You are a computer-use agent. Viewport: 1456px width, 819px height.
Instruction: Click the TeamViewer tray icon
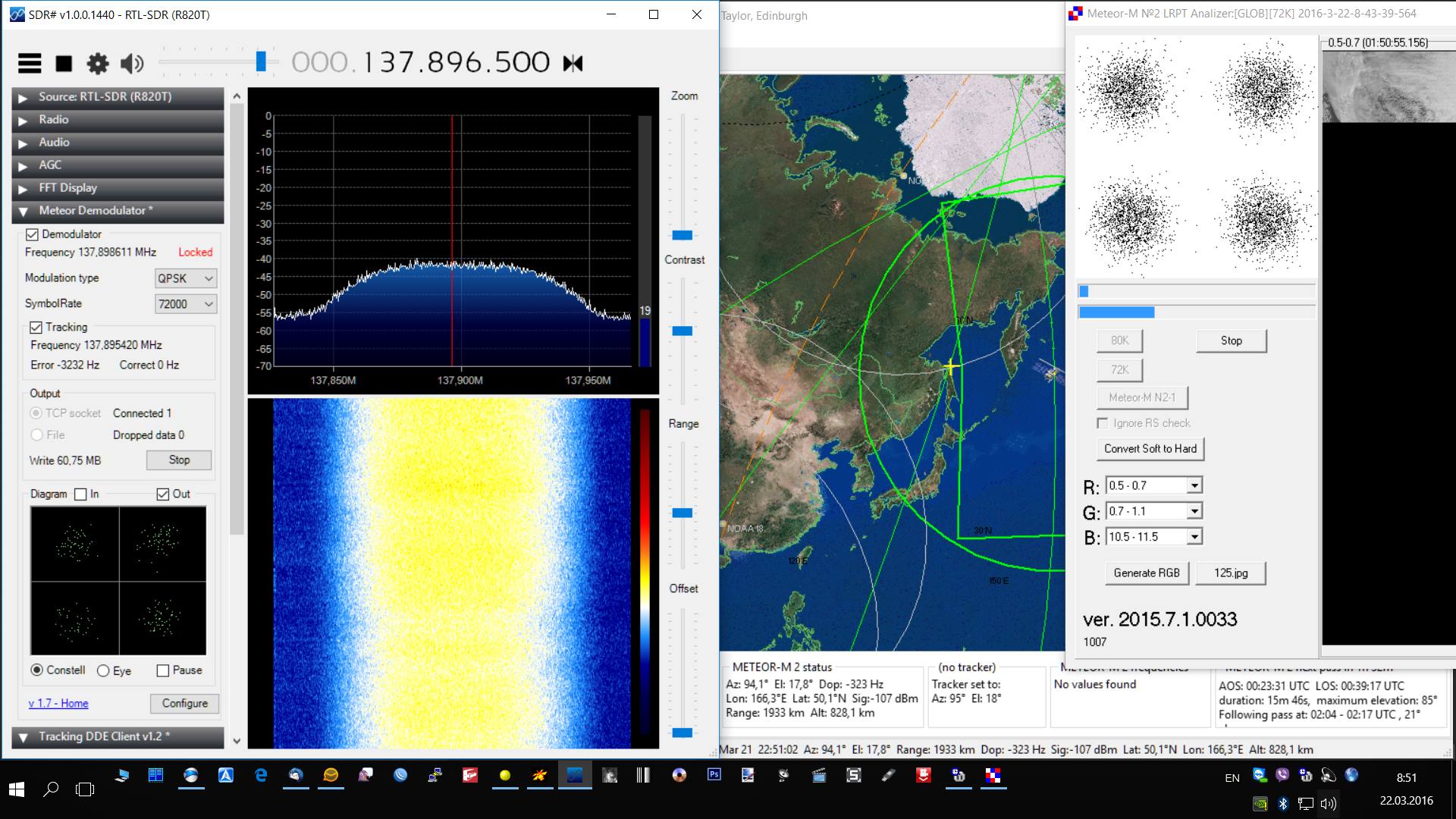[1260, 775]
